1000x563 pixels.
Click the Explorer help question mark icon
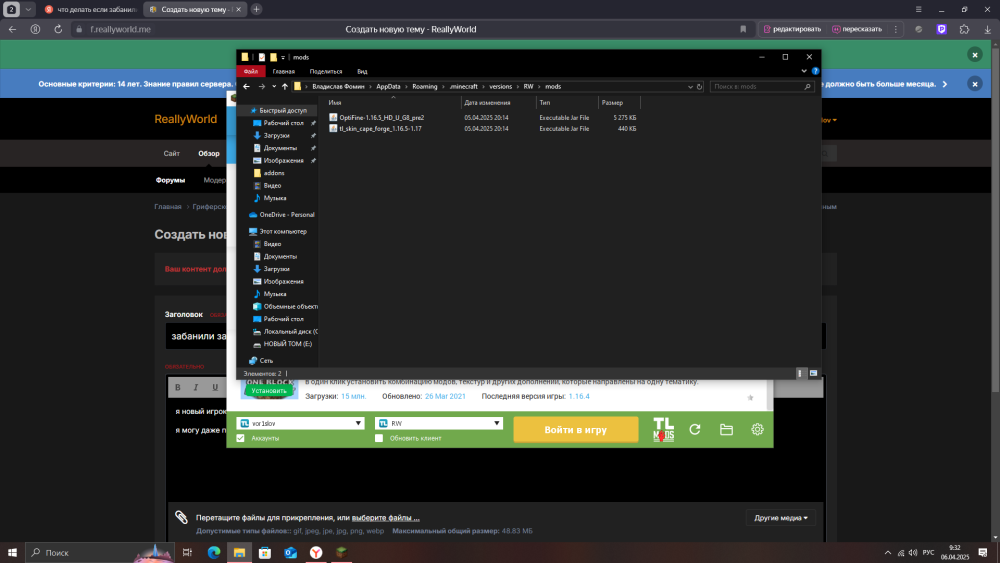(x=815, y=71)
